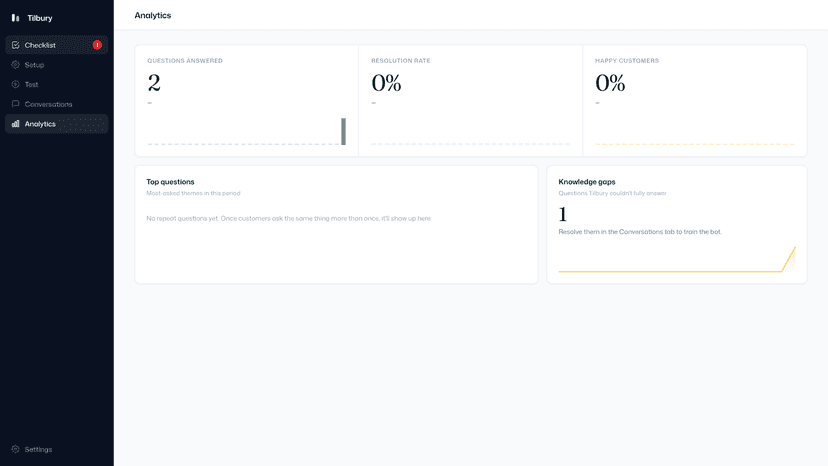Click the Happy Customers 0% value
This screenshot has height=466, width=828.
610,83
